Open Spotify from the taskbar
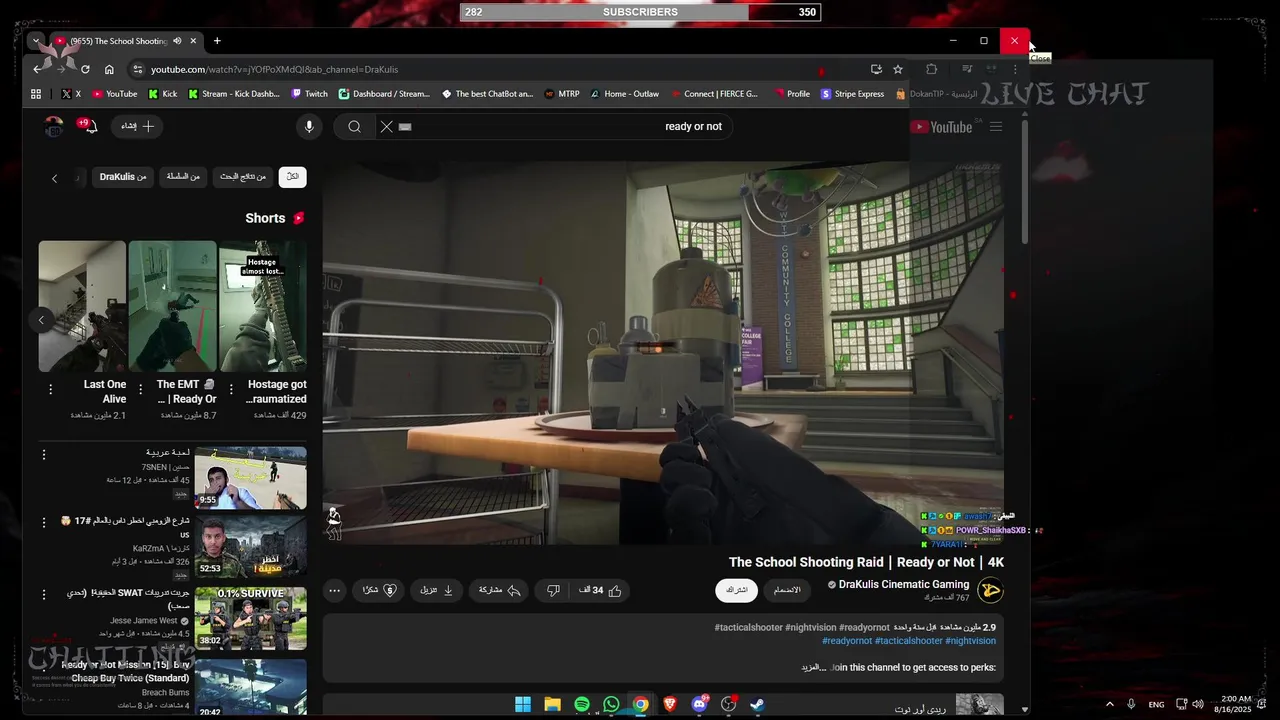This screenshot has height=720, width=1280. click(581, 704)
